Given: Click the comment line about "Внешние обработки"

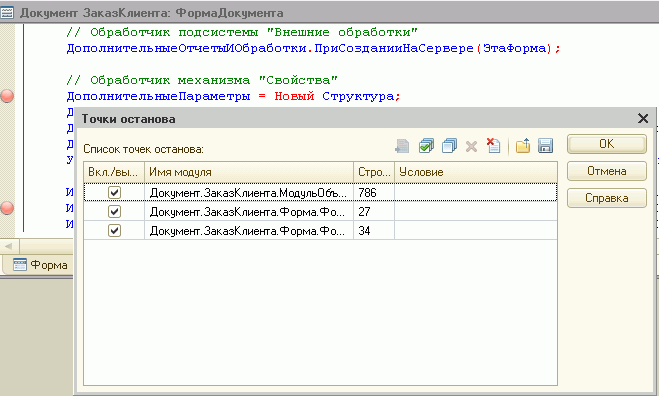Looking at the screenshot, I should pos(242,32).
